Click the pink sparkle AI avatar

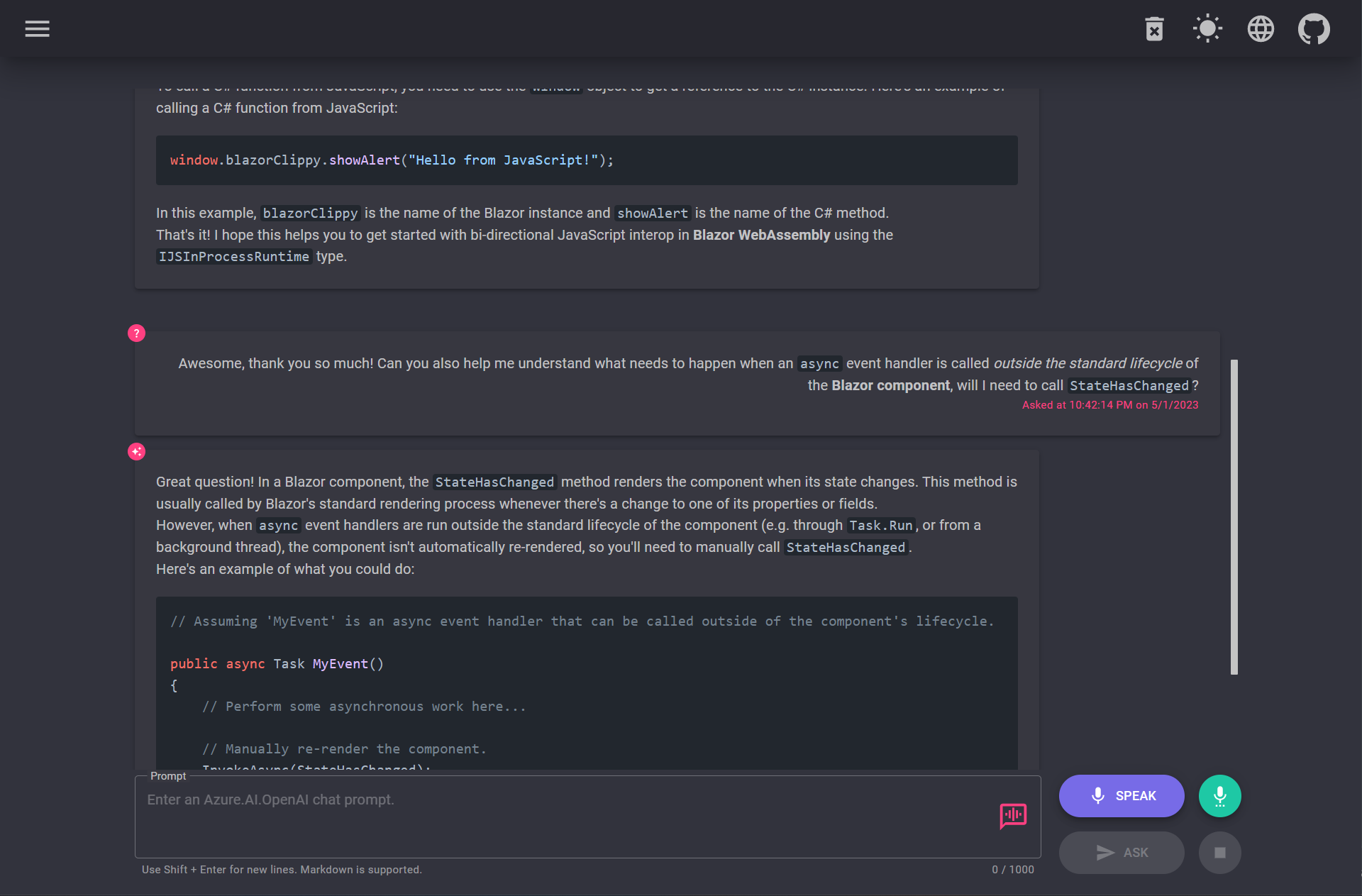pos(136,452)
